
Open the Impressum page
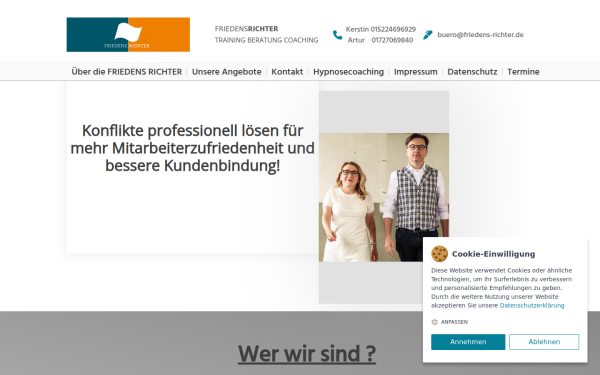(x=416, y=72)
